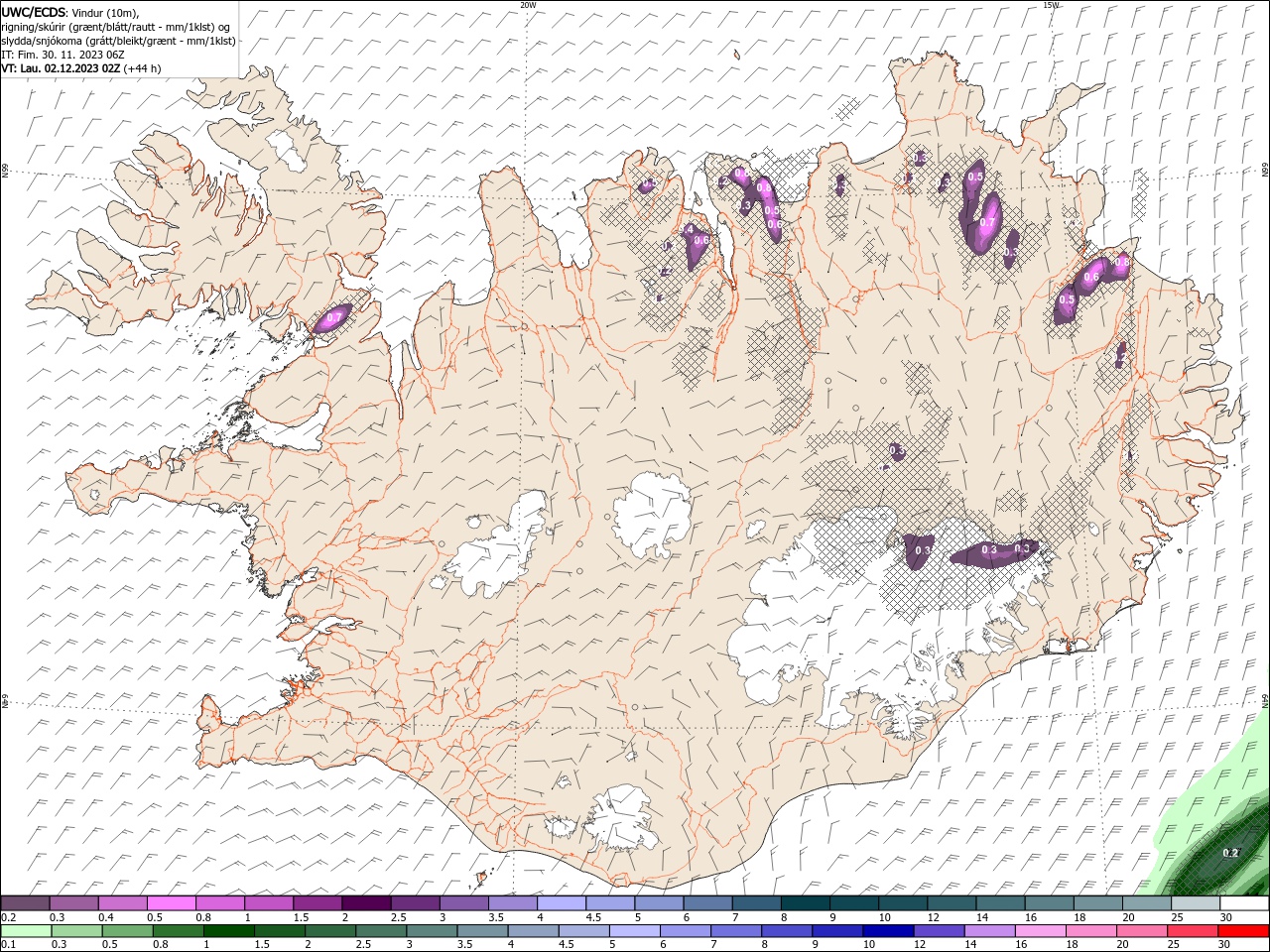
Task: Click the 'VT: Lau. 02.12.2023 02Z' valid time
Action: click(x=62, y=68)
